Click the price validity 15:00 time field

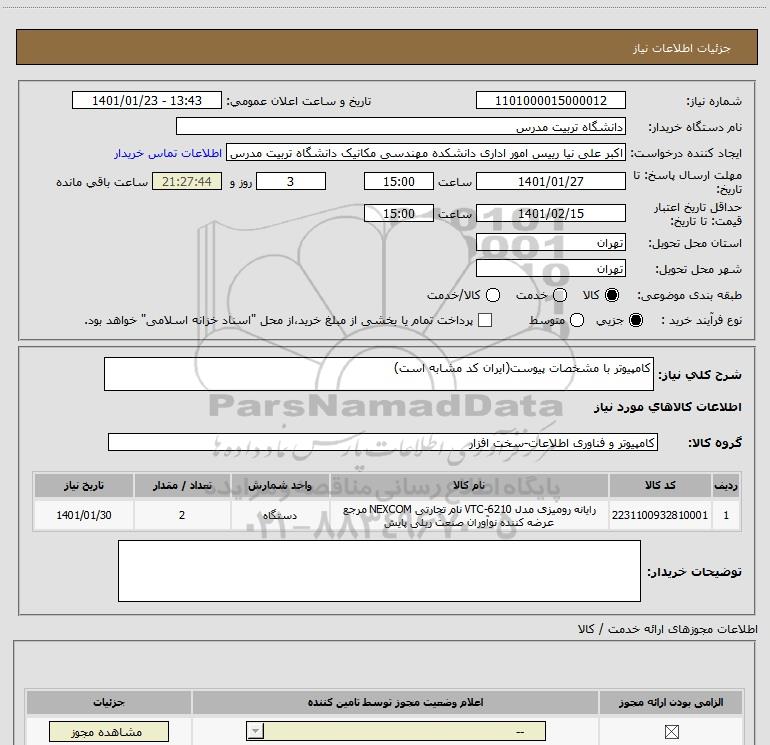click(399, 214)
